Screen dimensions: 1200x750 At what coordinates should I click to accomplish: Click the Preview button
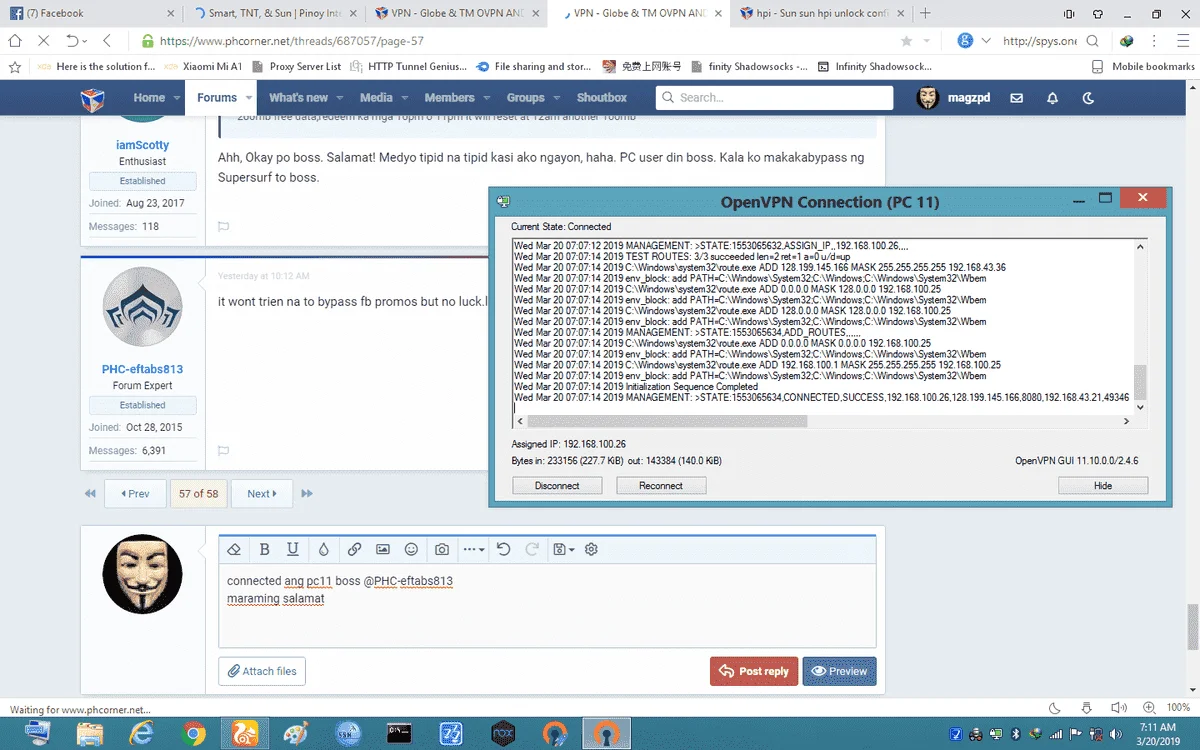point(839,671)
